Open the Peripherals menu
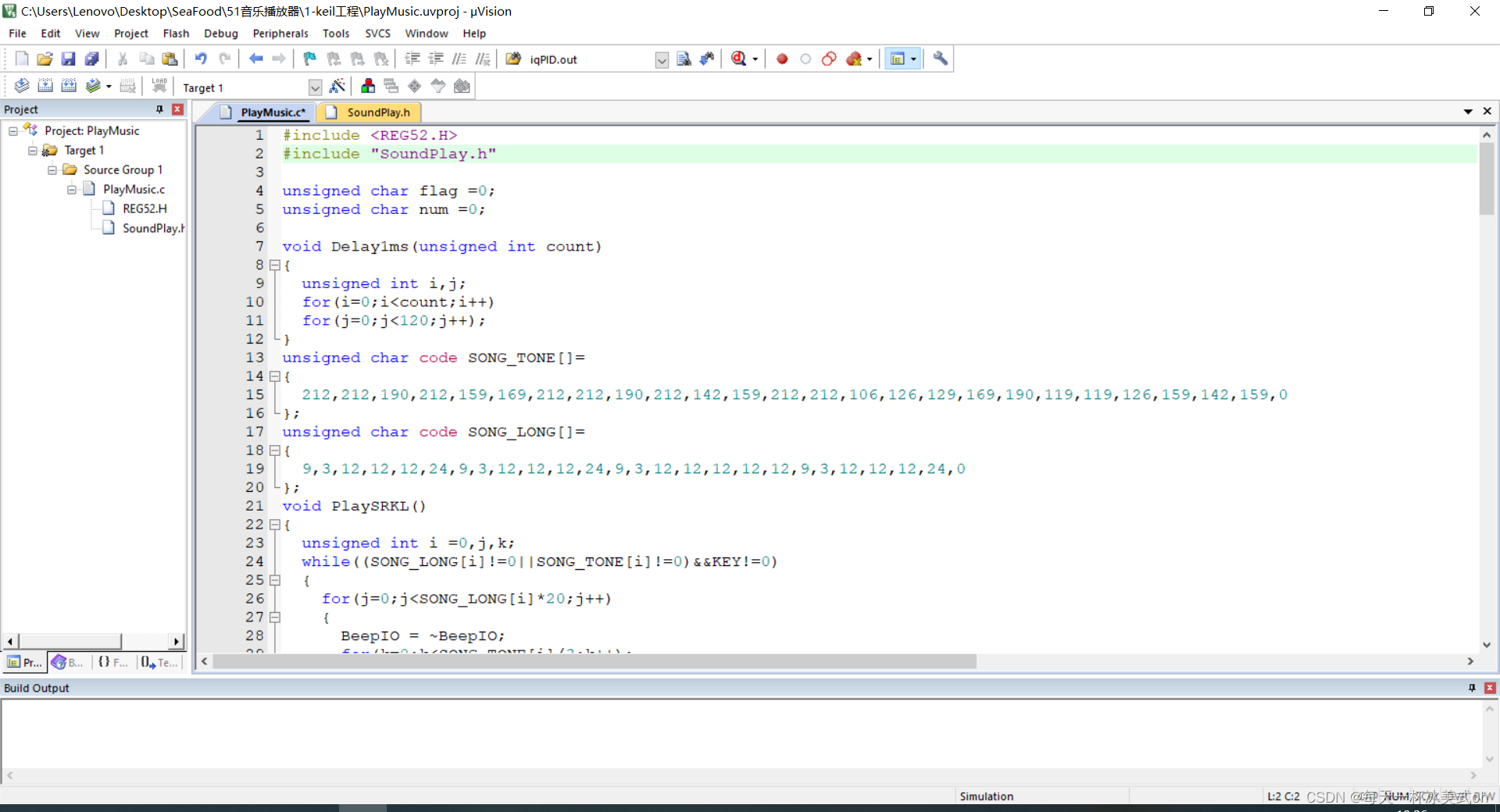The height and width of the screenshot is (812, 1500). coord(280,34)
